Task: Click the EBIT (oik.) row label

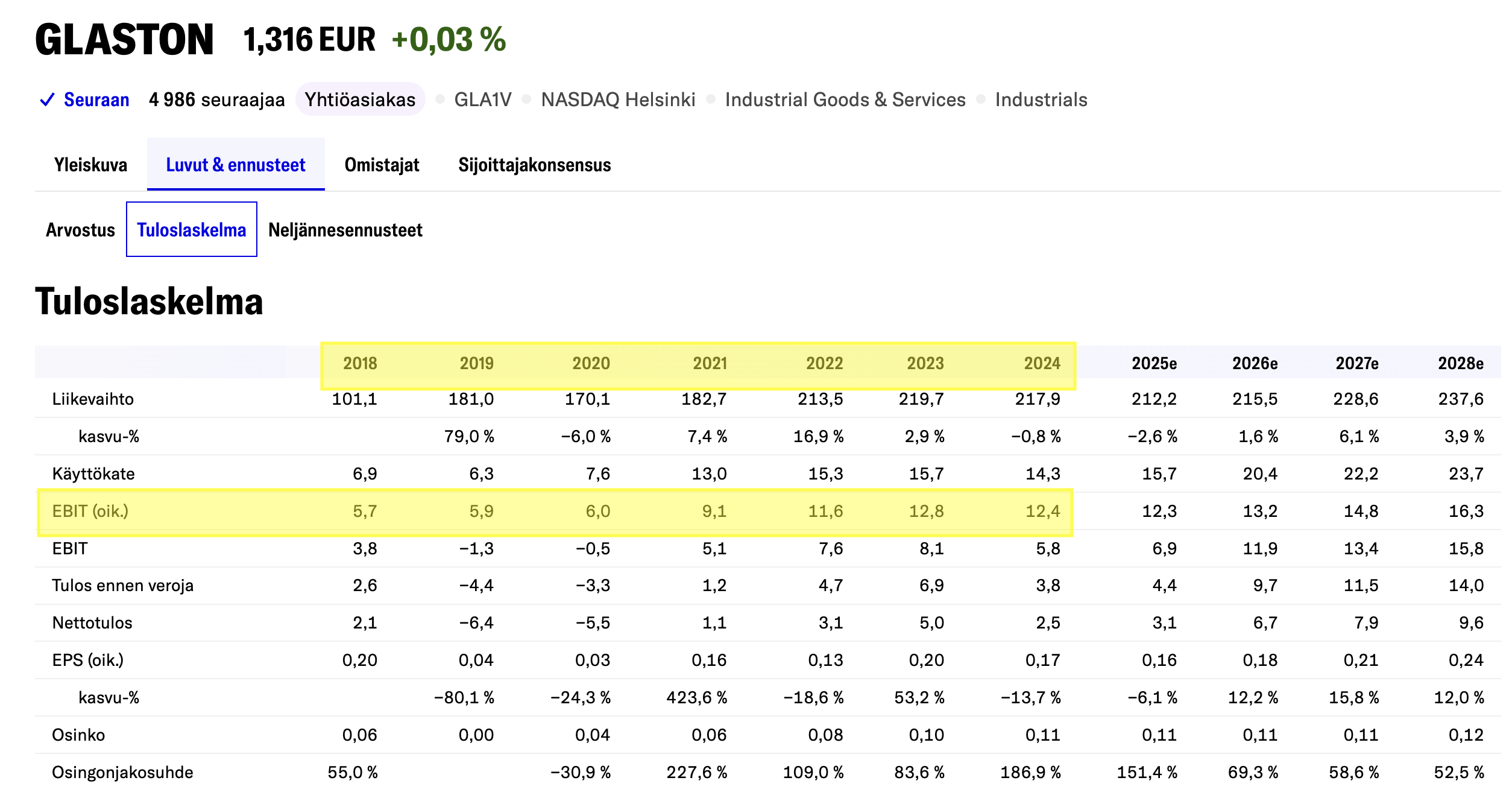Action: pyautogui.click(x=90, y=511)
